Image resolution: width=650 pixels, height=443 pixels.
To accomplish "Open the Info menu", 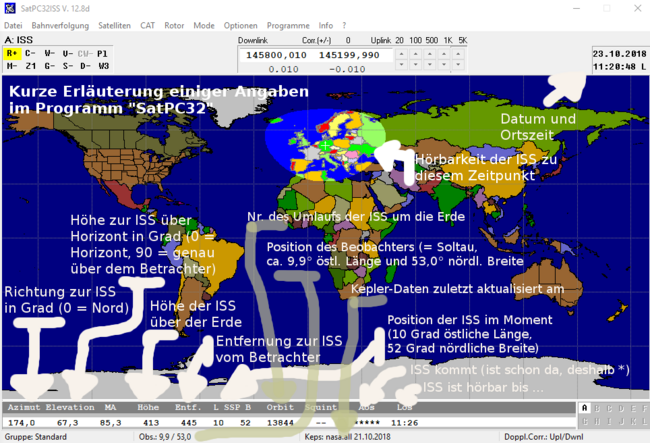I will 326,25.
